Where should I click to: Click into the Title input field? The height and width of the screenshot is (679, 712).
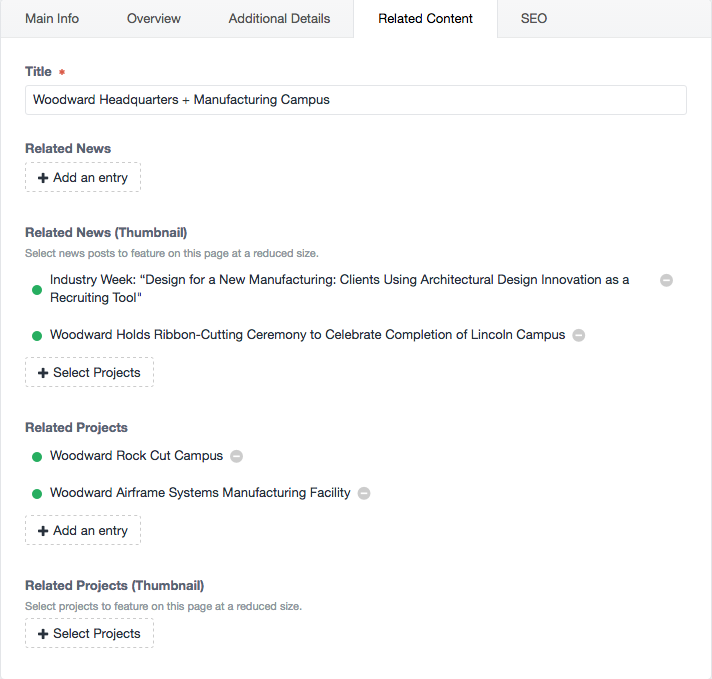click(356, 100)
